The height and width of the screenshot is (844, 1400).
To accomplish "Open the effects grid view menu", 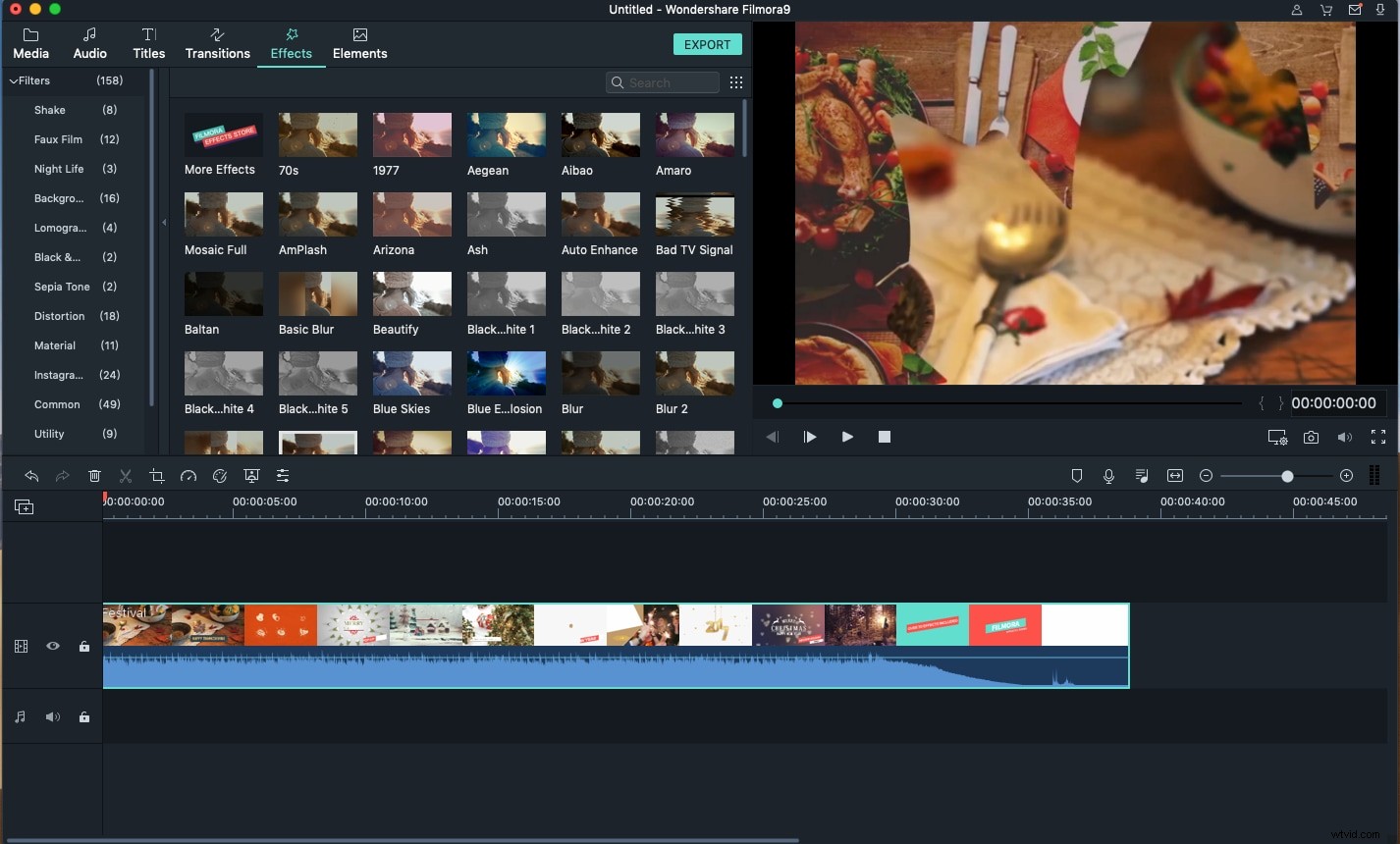I will pyautogui.click(x=736, y=82).
